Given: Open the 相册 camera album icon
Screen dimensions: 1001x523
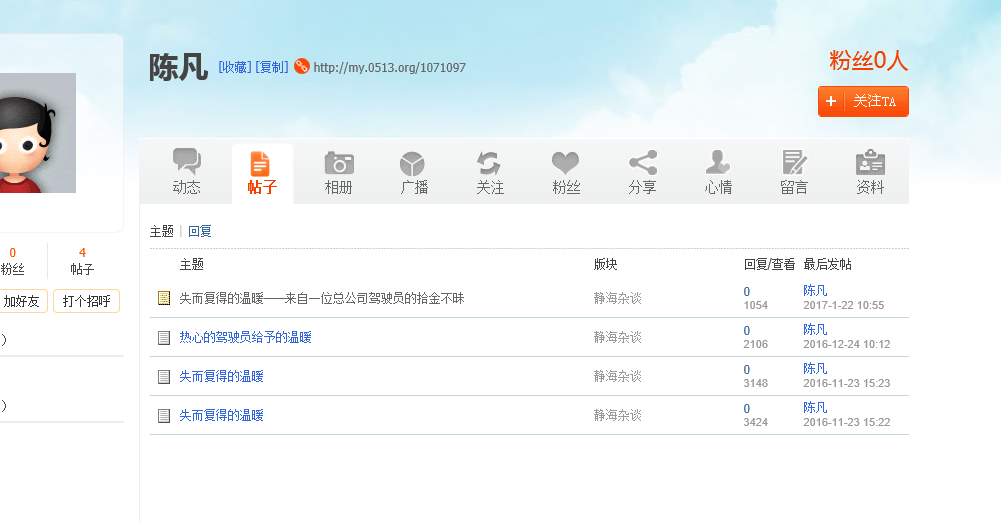Looking at the screenshot, I should [x=339, y=163].
